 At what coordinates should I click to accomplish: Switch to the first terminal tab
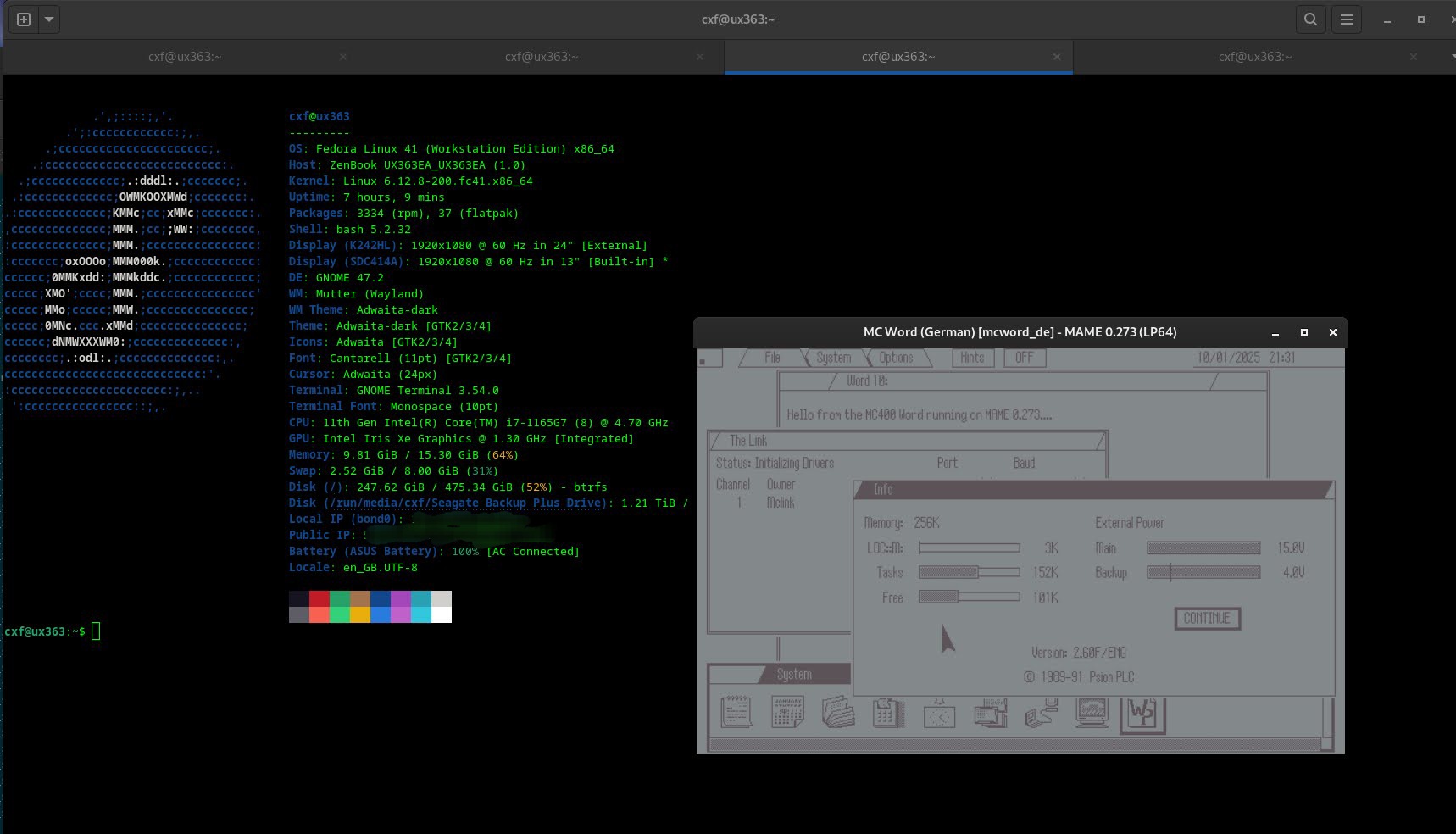[x=185, y=57]
